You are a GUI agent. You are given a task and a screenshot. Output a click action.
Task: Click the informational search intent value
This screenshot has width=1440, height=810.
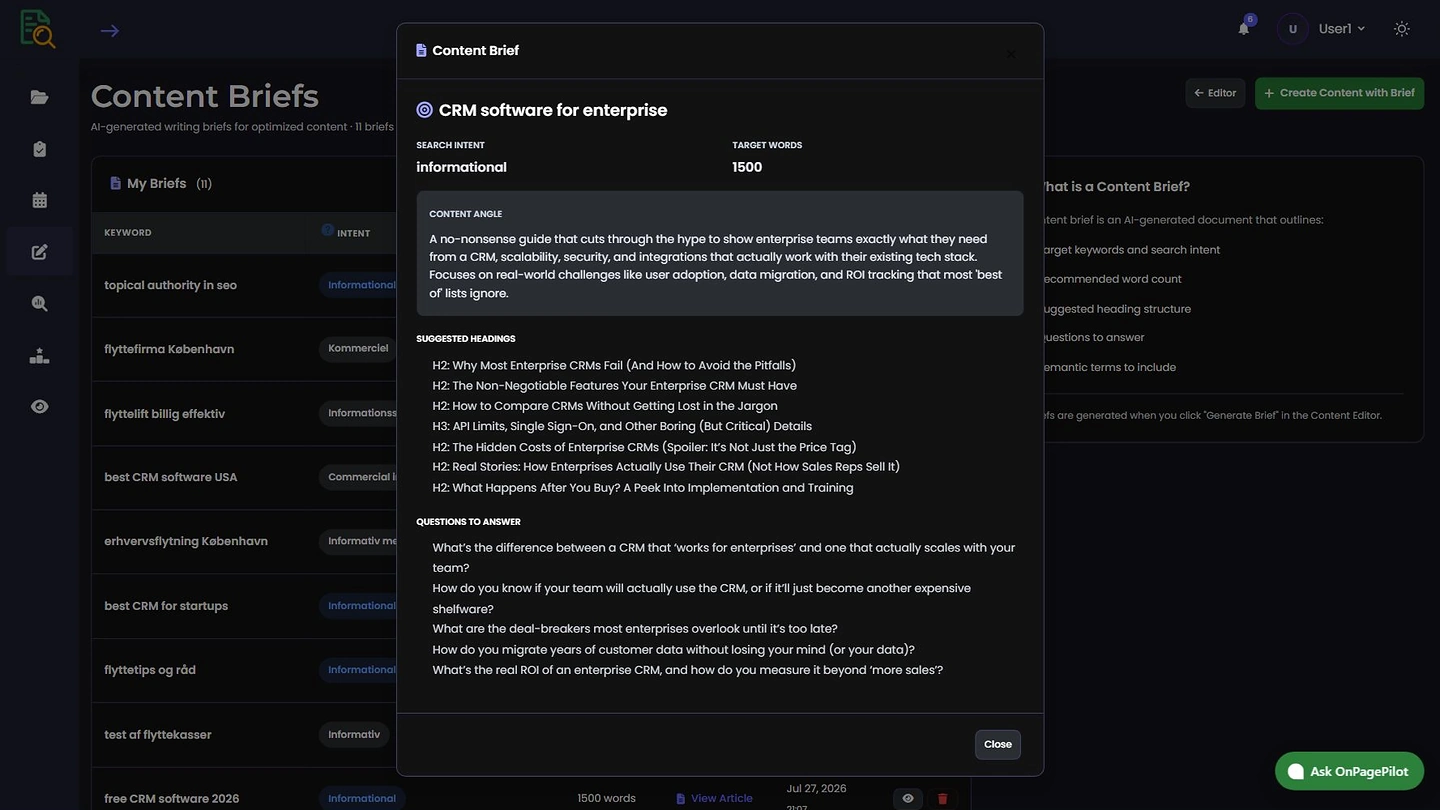[x=461, y=167]
